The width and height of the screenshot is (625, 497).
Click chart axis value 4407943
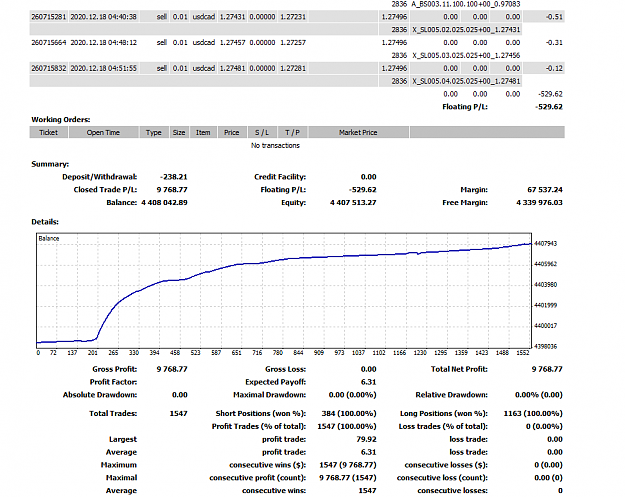[x=545, y=244]
